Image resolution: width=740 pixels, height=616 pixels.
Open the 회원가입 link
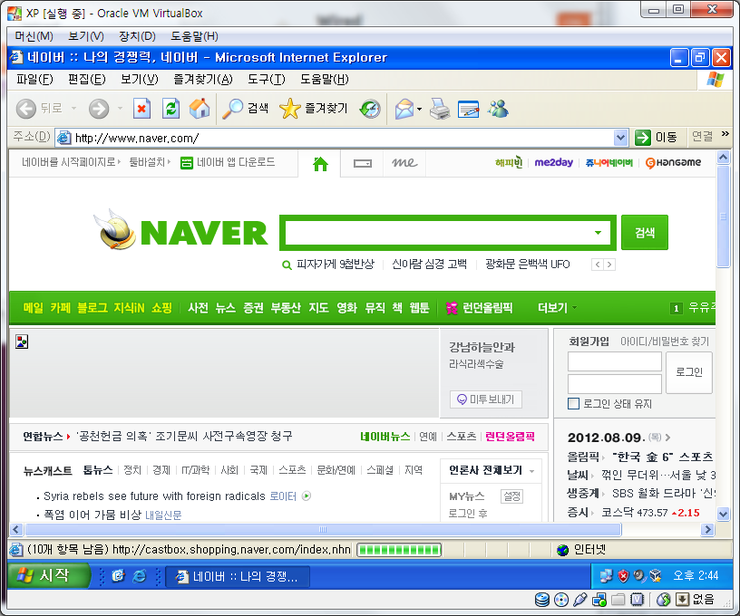589,341
